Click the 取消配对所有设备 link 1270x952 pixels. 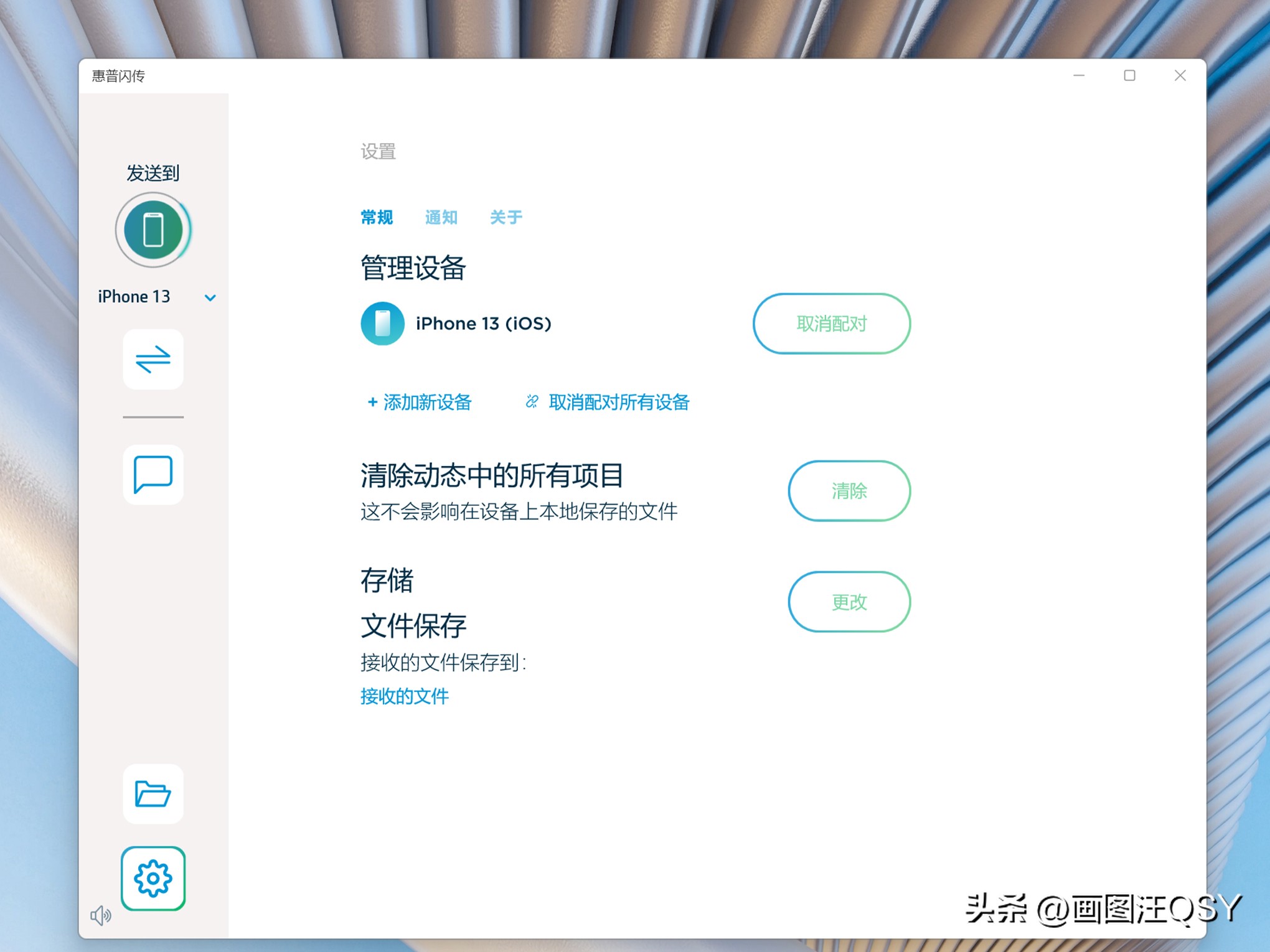pos(618,403)
